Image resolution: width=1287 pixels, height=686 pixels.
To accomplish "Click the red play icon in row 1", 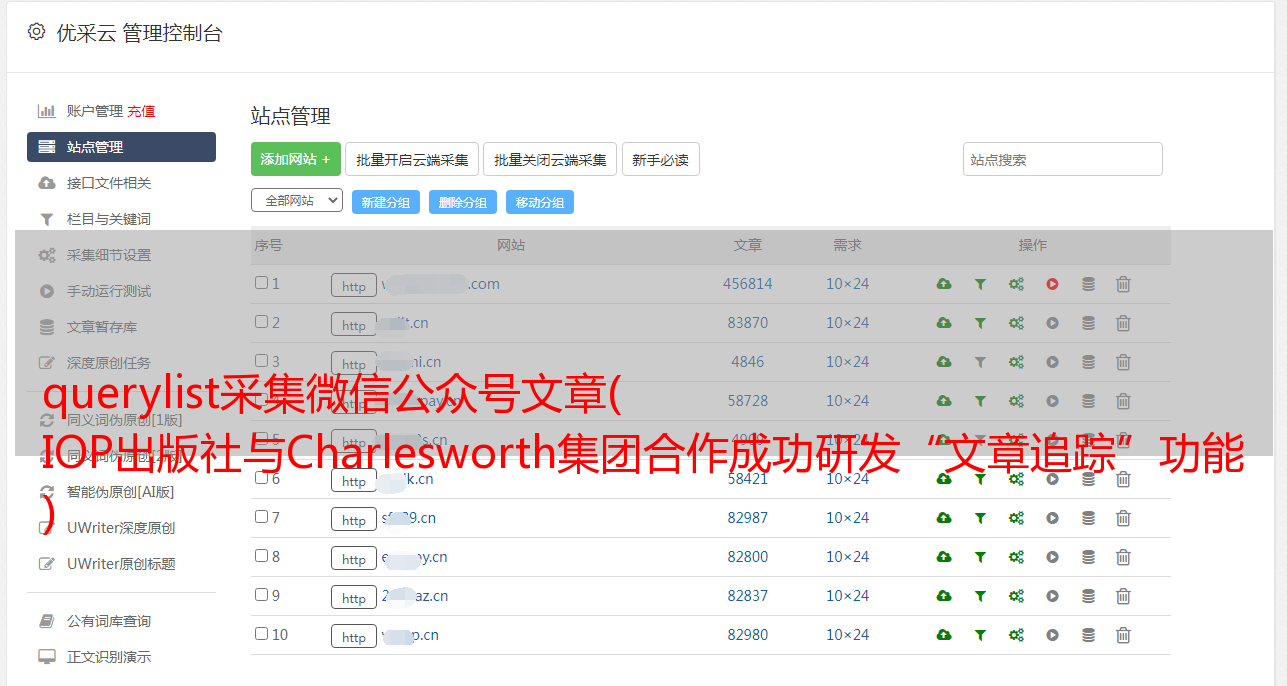I will click(x=1052, y=284).
